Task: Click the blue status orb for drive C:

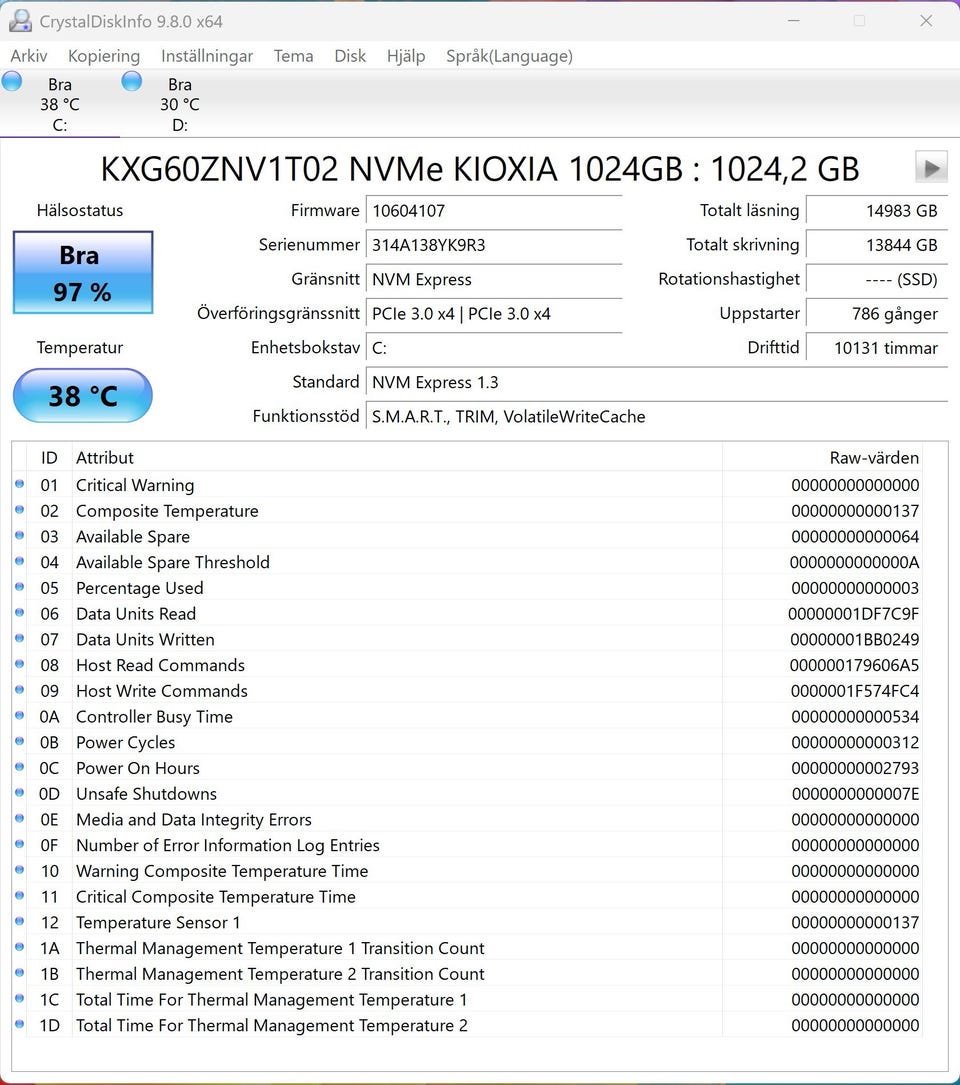Action: 12,82
